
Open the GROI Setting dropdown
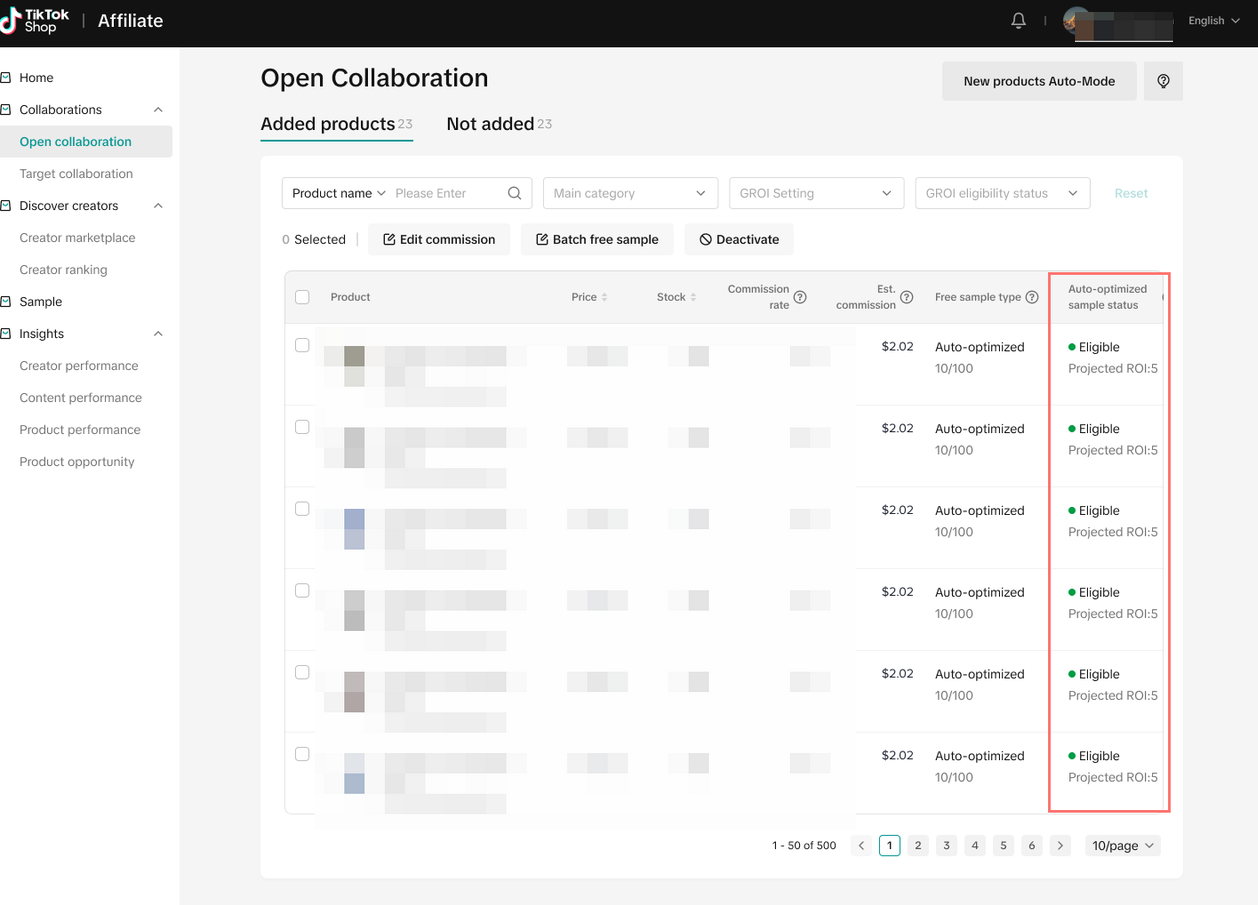[815, 193]
